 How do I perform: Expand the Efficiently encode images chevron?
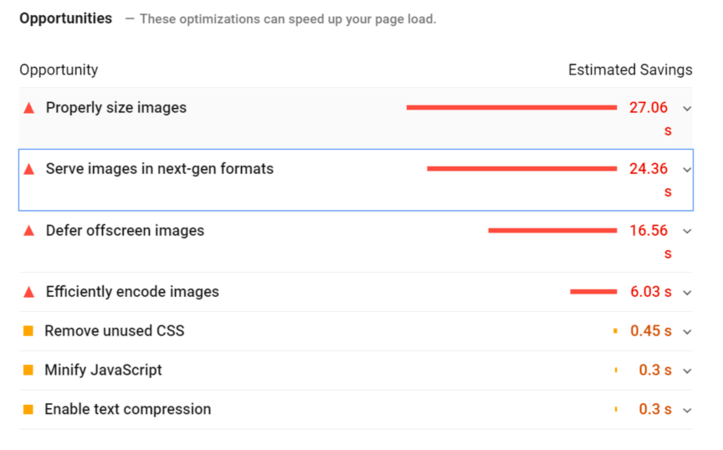(687, 293)
